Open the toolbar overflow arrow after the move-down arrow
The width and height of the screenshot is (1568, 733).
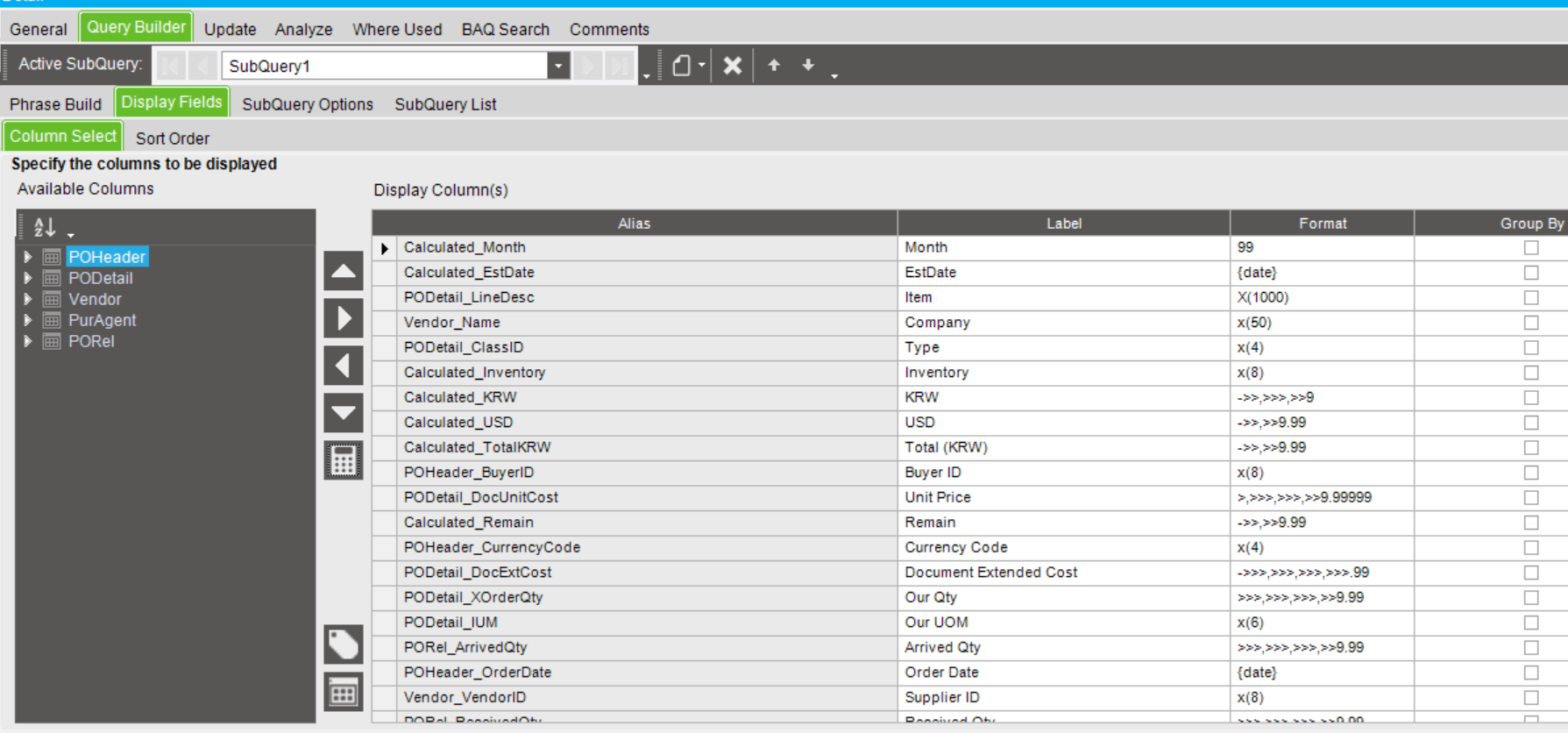(834, 76)
